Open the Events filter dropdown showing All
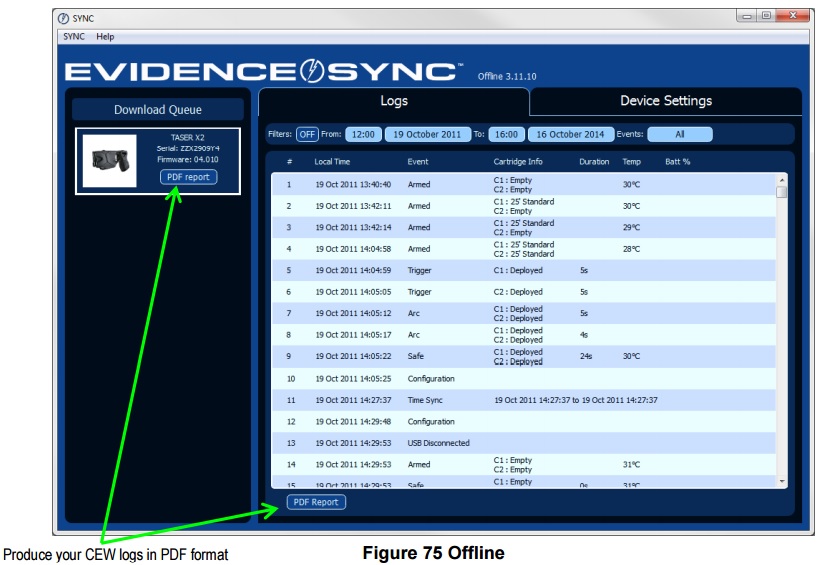 point(679,134)
